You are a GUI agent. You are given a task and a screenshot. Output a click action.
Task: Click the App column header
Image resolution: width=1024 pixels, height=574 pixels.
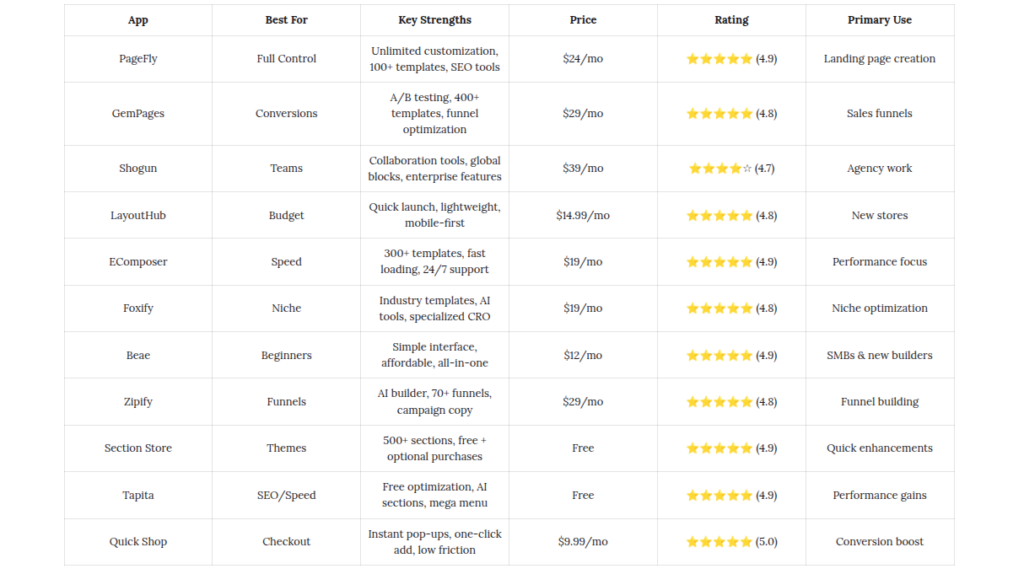[138, 20]
